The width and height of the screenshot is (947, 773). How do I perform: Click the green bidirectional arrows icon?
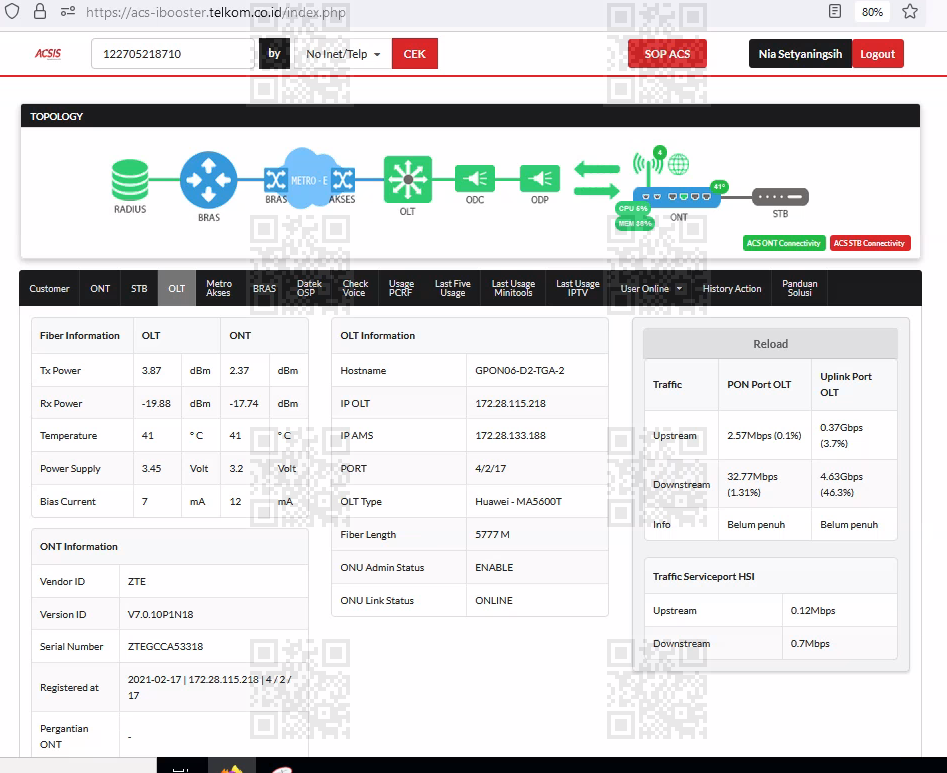[x=597, y=179]
